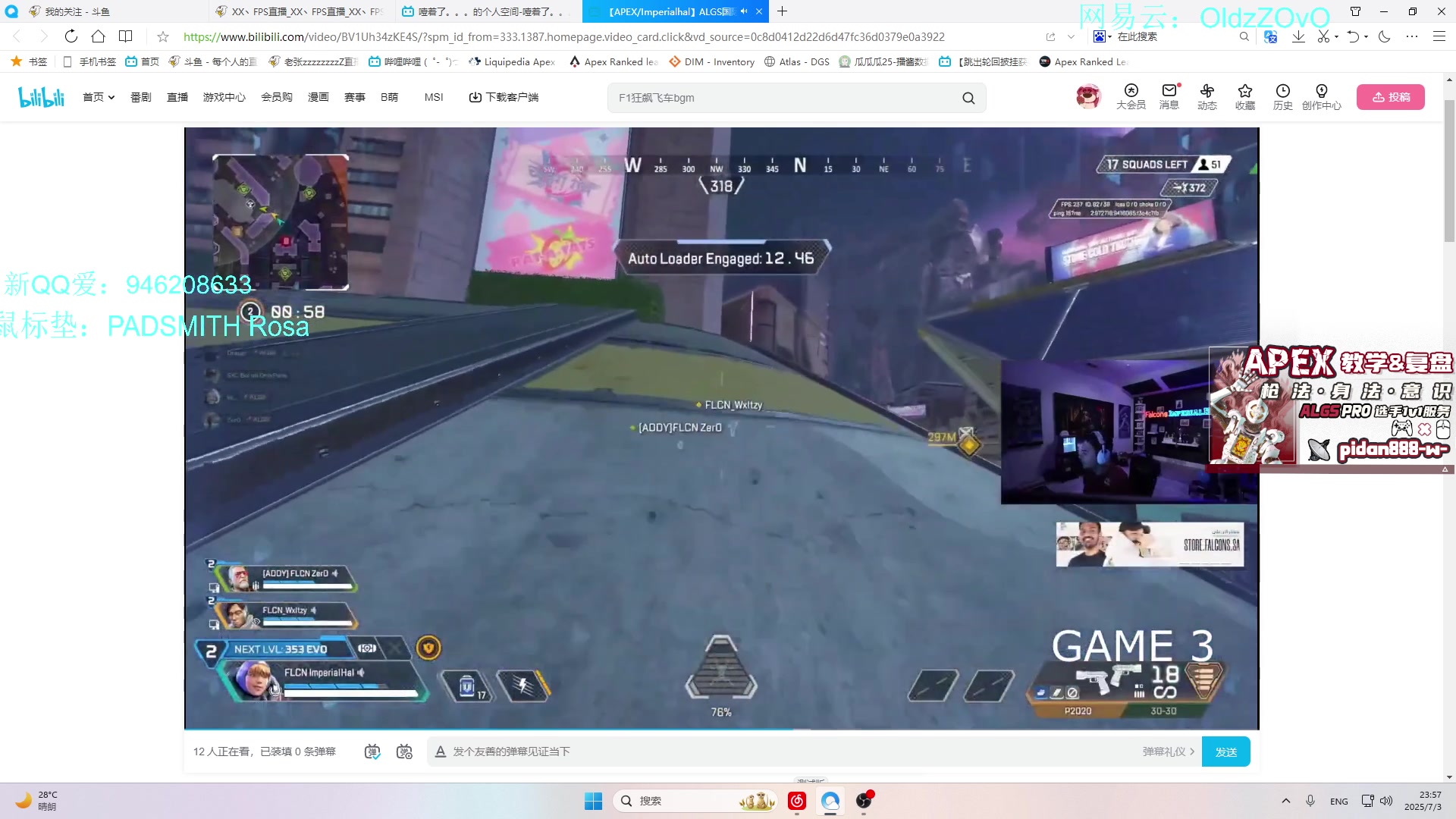Open browser skin shirt icon
This screenshot has width=1456, height=819.
[1355, 11]
